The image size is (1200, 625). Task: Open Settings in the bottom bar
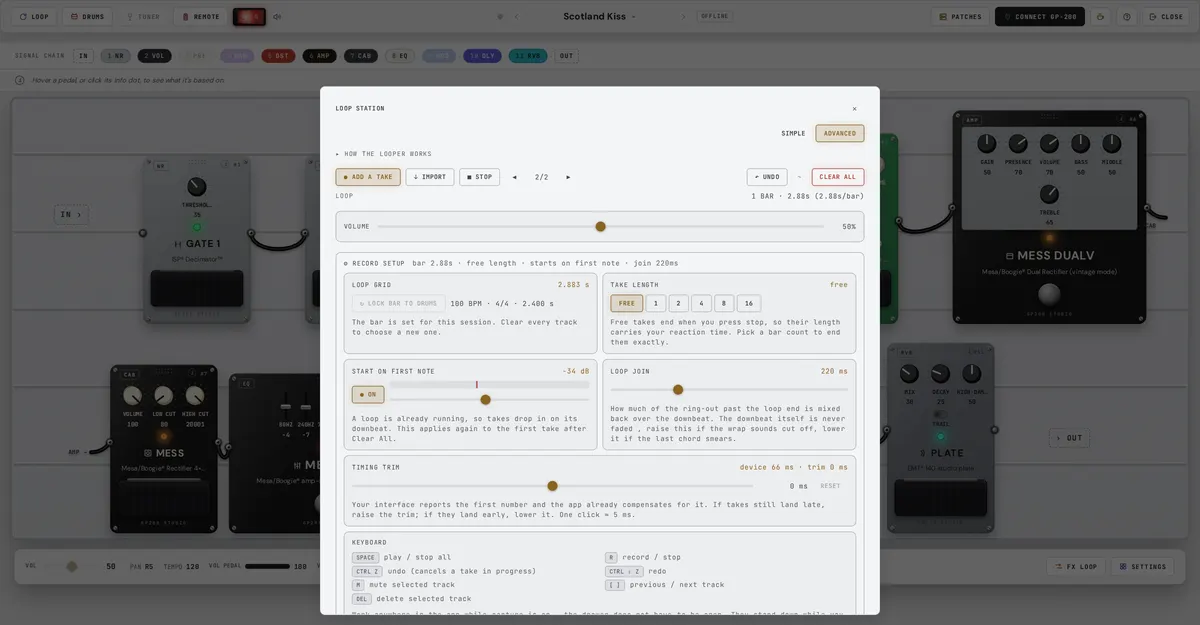[1143, 566]
